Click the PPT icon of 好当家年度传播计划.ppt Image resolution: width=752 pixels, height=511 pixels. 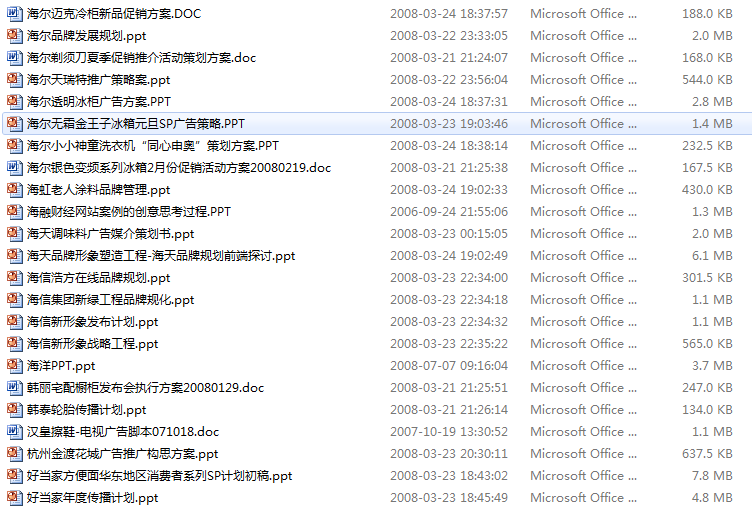[x=14, y=498]
